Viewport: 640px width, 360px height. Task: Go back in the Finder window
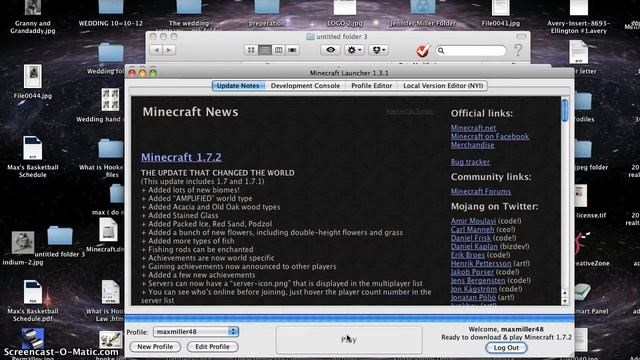tap(157, 50)
